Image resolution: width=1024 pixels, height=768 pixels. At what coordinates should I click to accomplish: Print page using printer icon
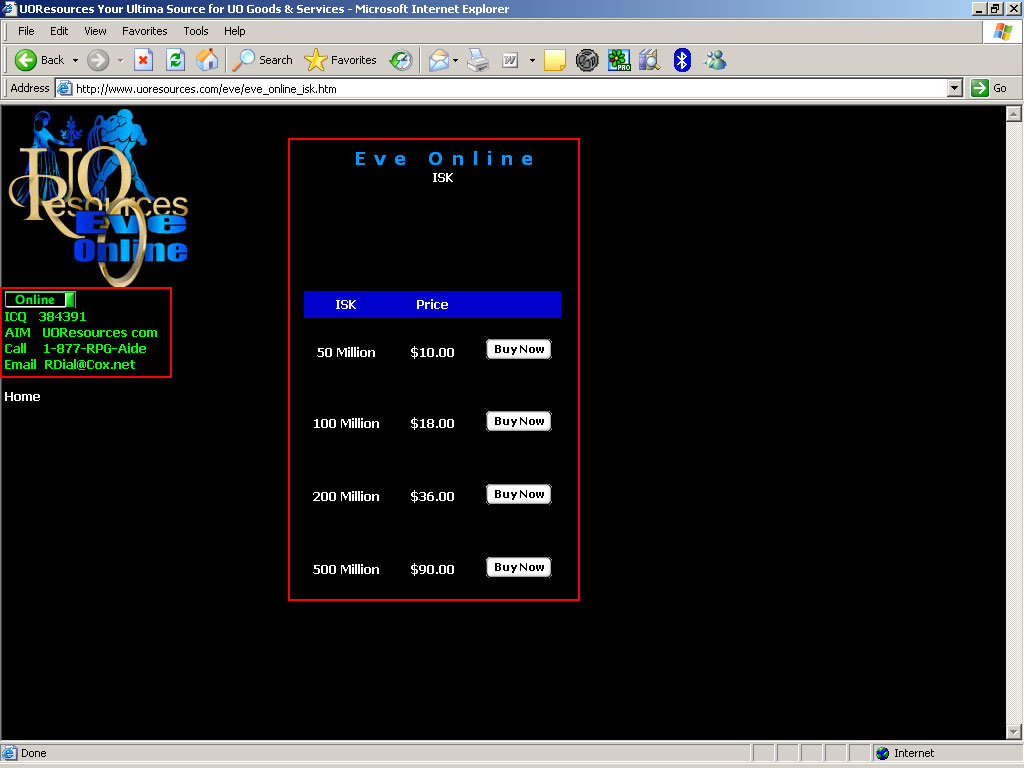478,60
